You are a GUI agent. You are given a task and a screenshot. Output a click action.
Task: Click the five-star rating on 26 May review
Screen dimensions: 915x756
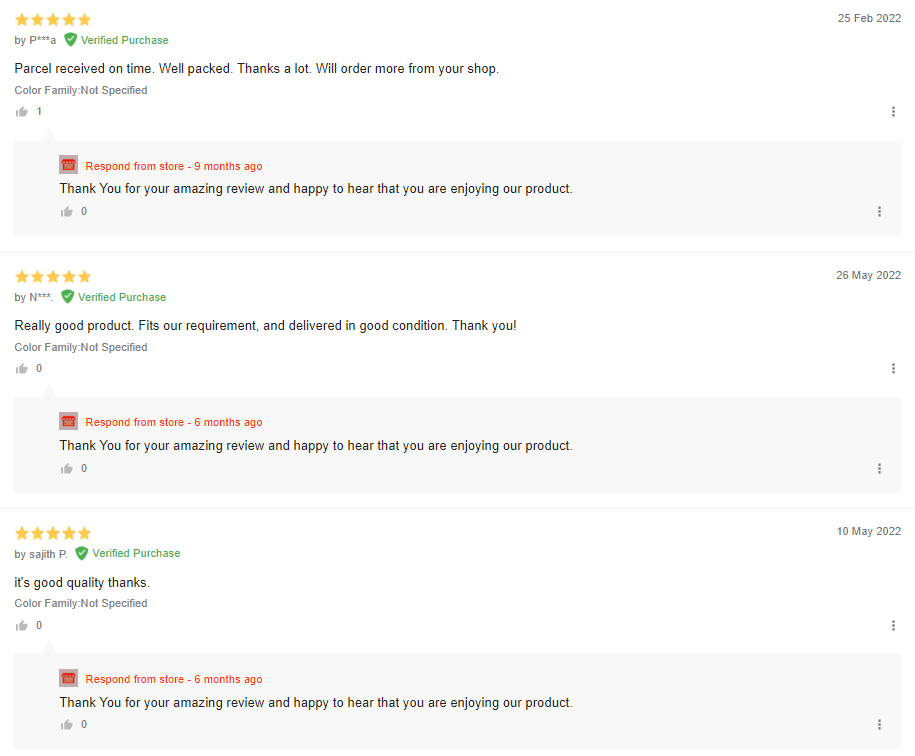[x=53, y=276]
